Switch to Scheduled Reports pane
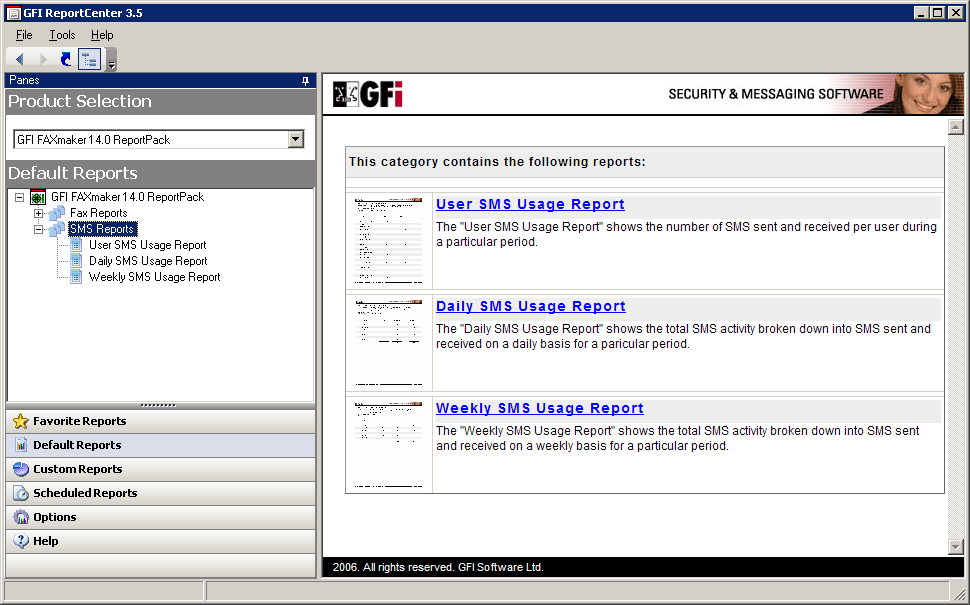 161,493
